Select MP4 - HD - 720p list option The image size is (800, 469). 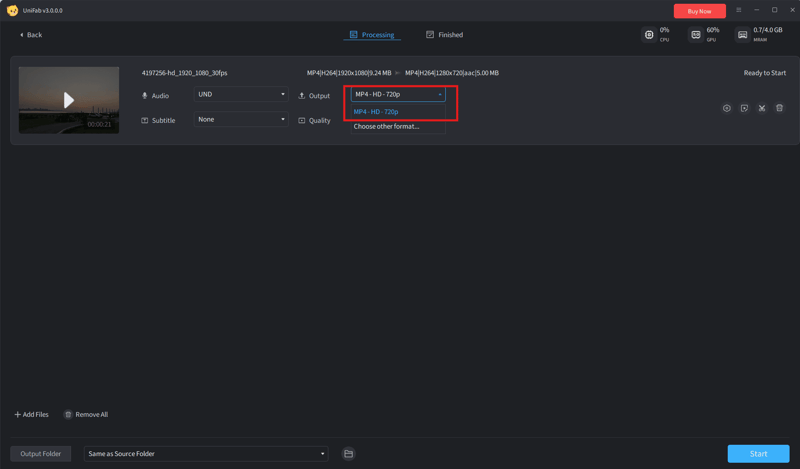(x=377, y=112)
